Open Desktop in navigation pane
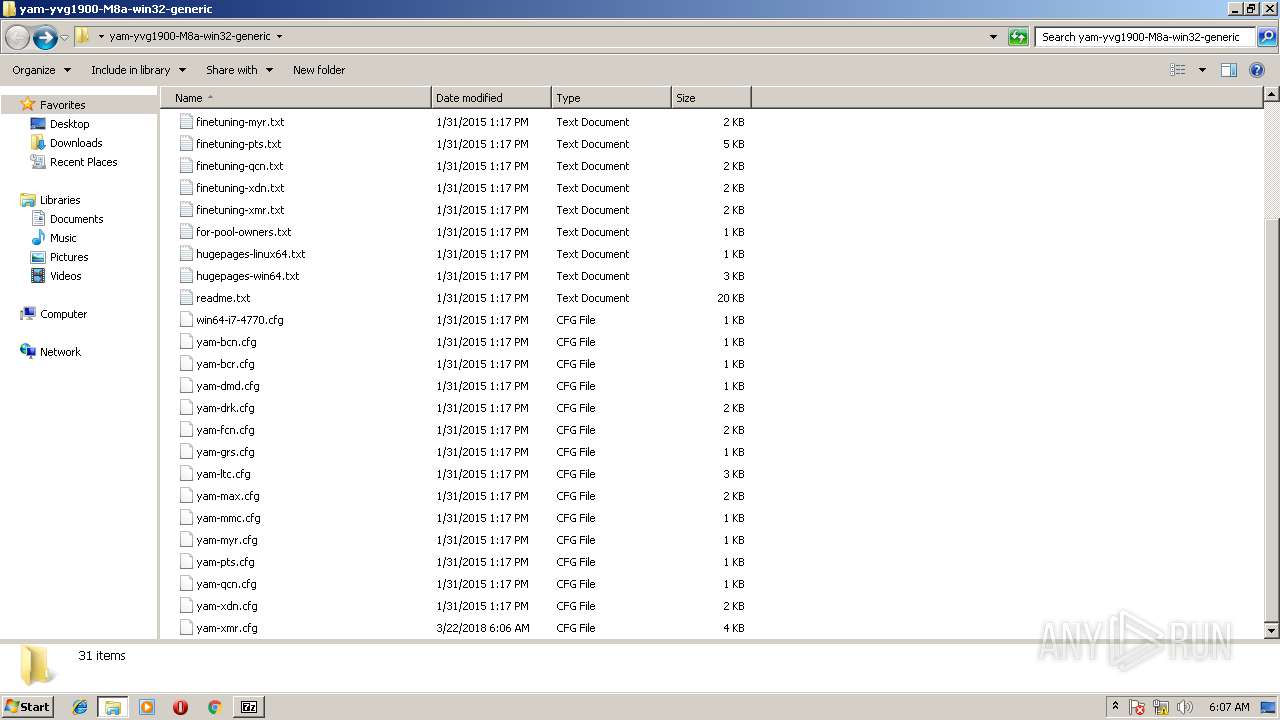The height and width of the screenshot is (720, 1280). coord(69,124)
